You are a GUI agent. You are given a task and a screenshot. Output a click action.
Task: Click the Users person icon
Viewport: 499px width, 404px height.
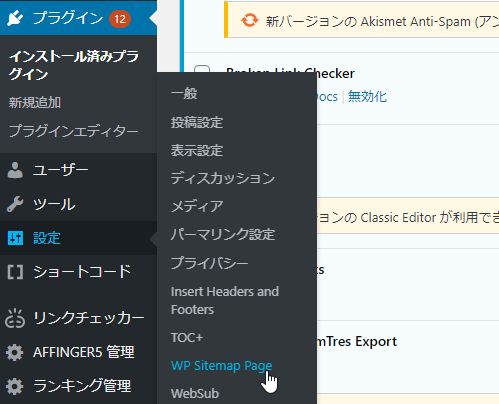15,170
